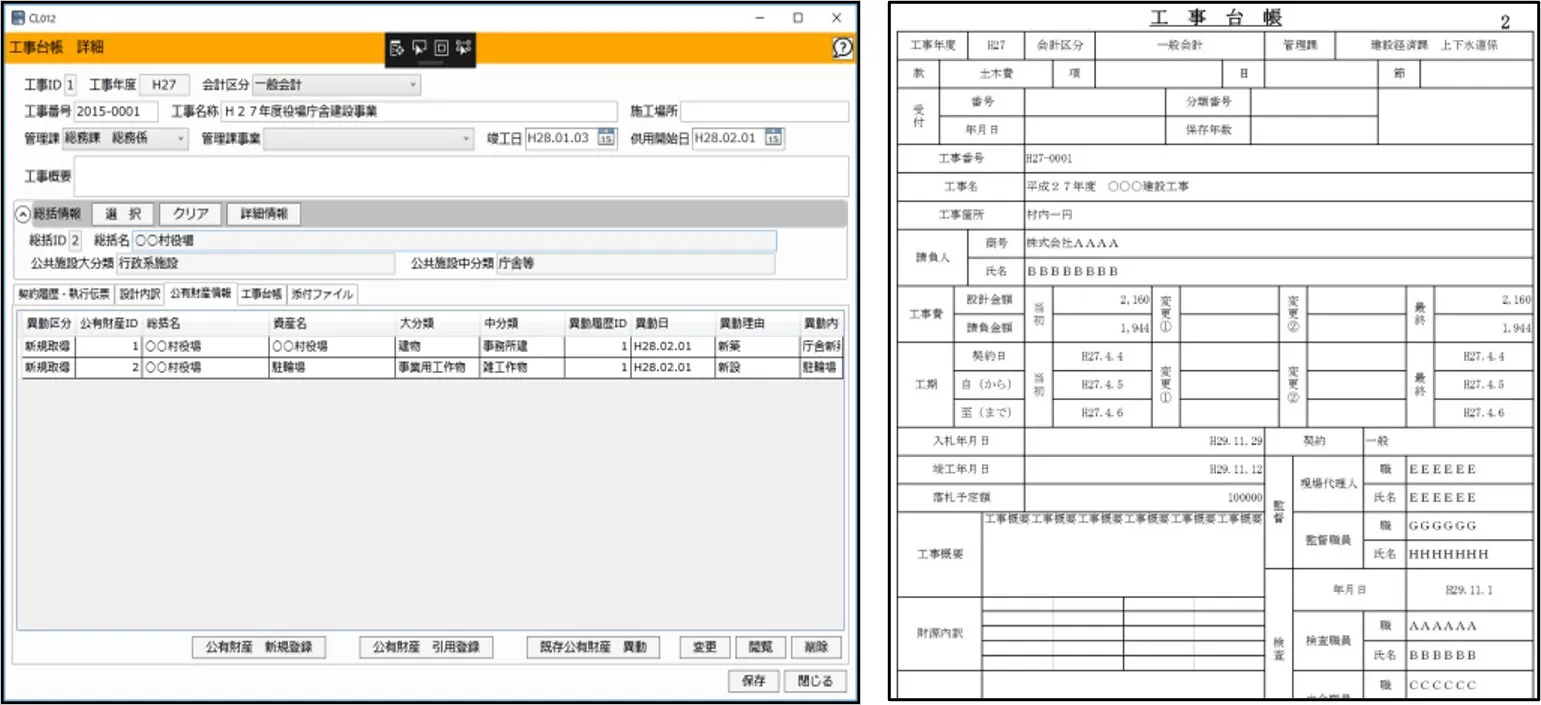This screenshot has width=1541, height=705.
Task: Click the 資産名 column header
Action: pos(333,324)
